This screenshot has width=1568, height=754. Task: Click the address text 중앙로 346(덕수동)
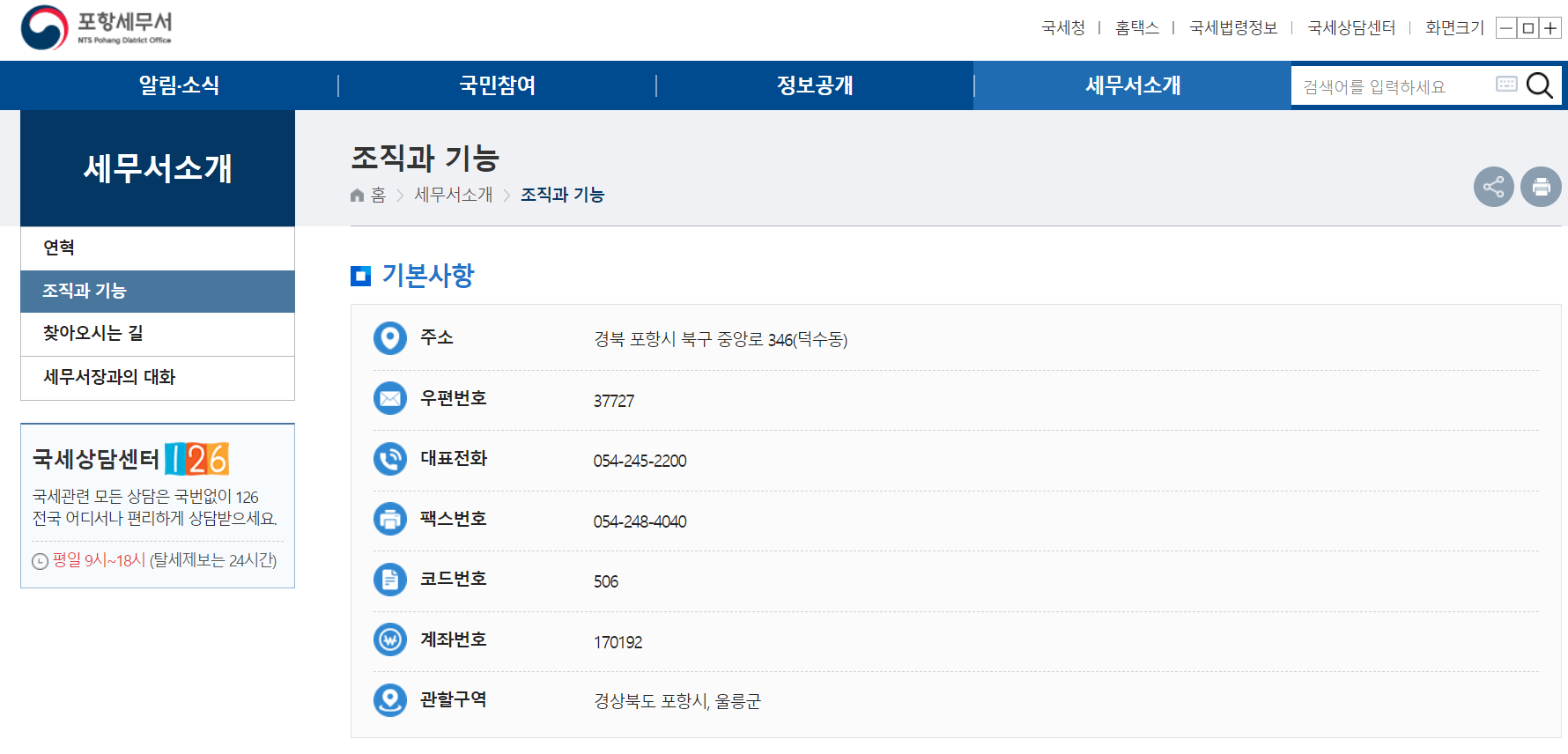pos(783,340)
